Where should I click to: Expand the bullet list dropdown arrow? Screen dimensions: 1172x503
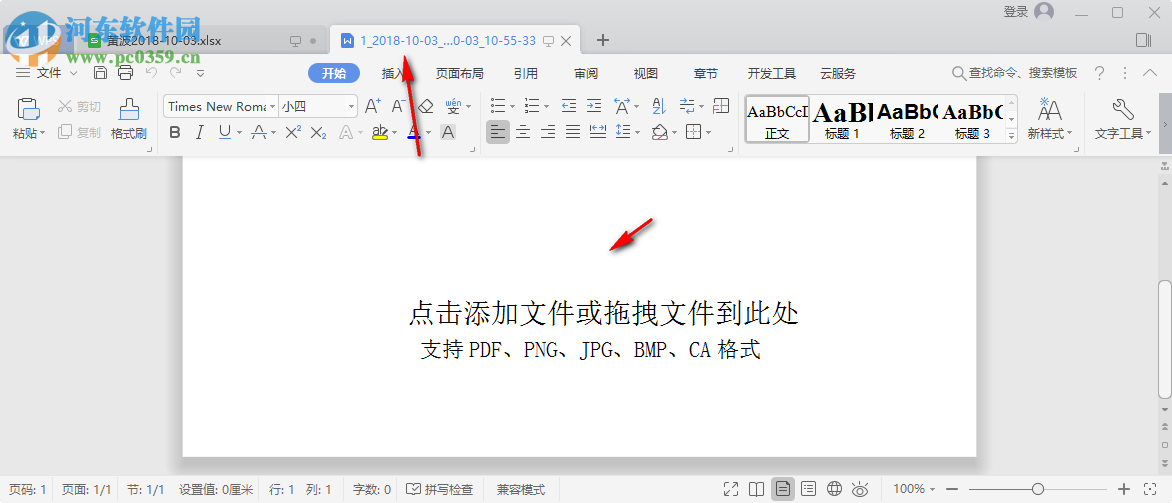coord(513,106)
